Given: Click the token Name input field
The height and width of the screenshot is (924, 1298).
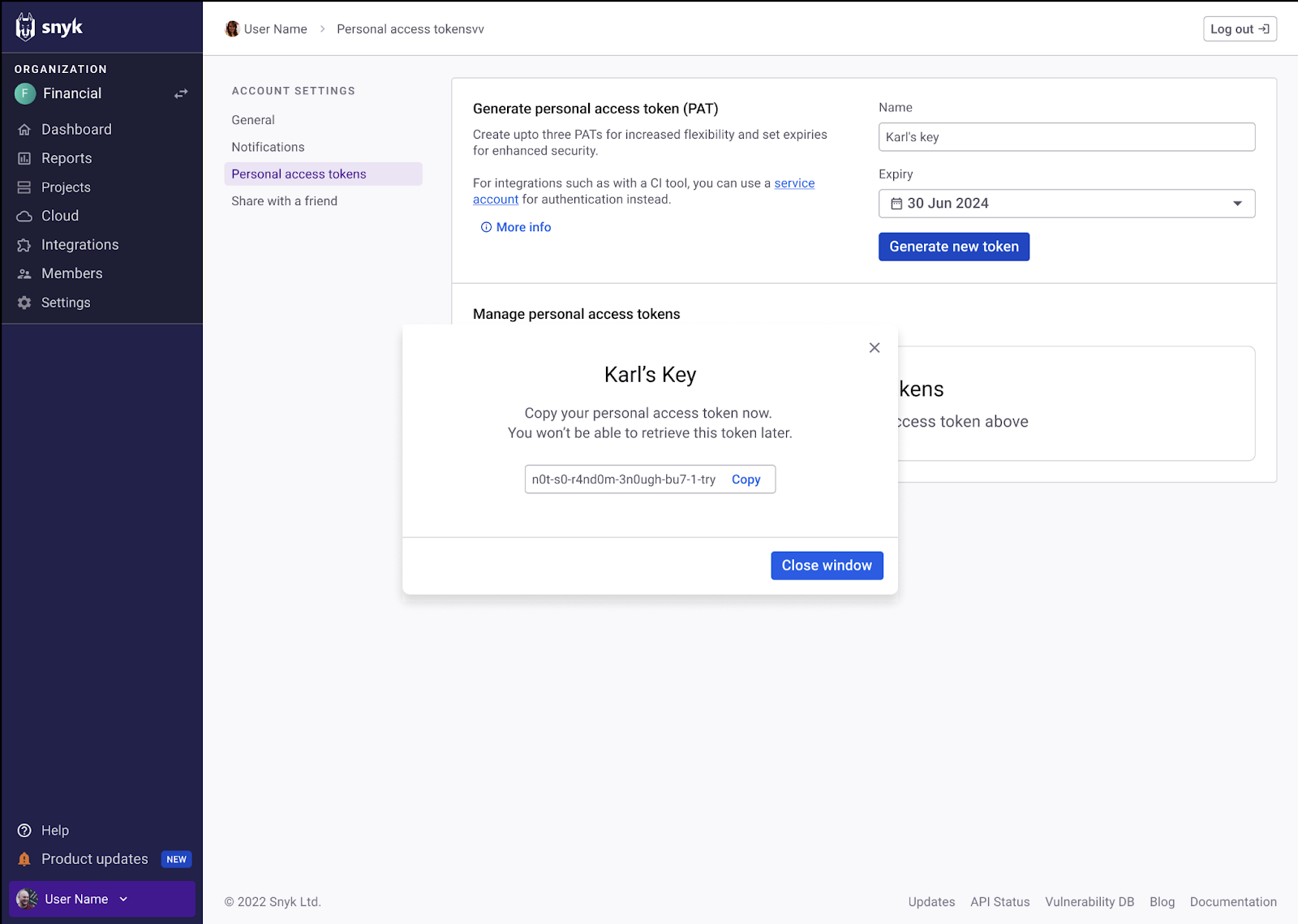Looking at the screenshot, I should 1067,137.
